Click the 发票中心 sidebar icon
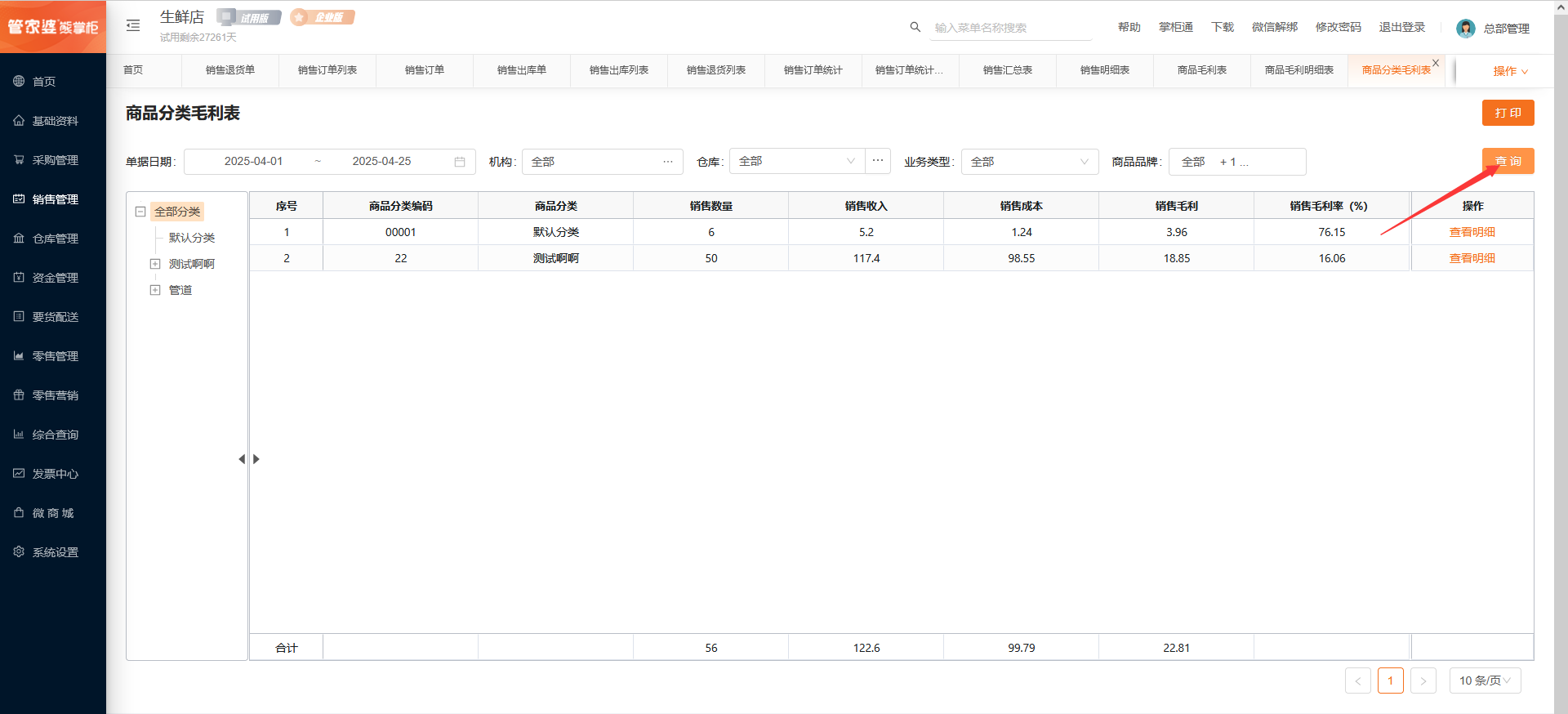The width and height of the screenshot is (1568, 714). (x=19, y=473)
